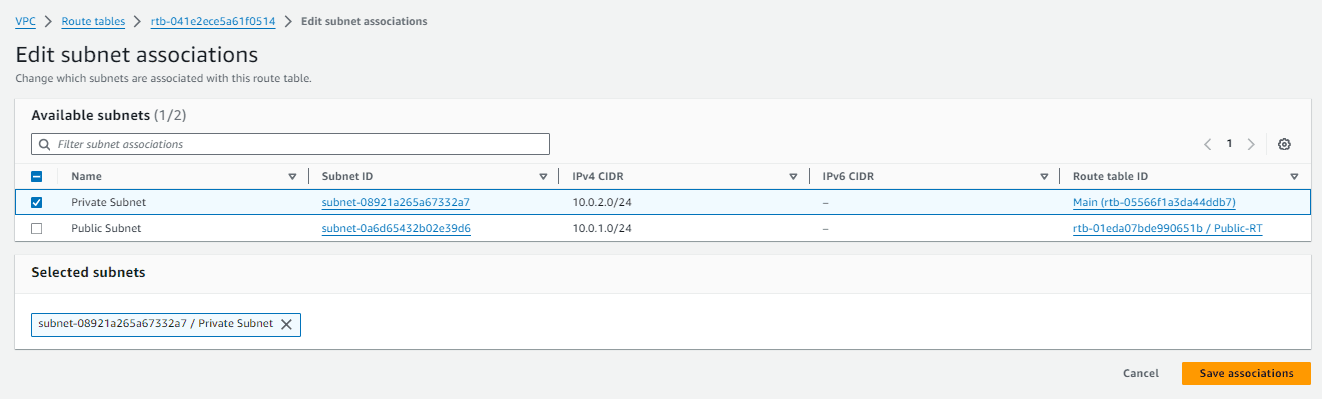Select page number 1 in pagination
The width and height of the screenshot is (1322, 399).
coord(1230,144)
